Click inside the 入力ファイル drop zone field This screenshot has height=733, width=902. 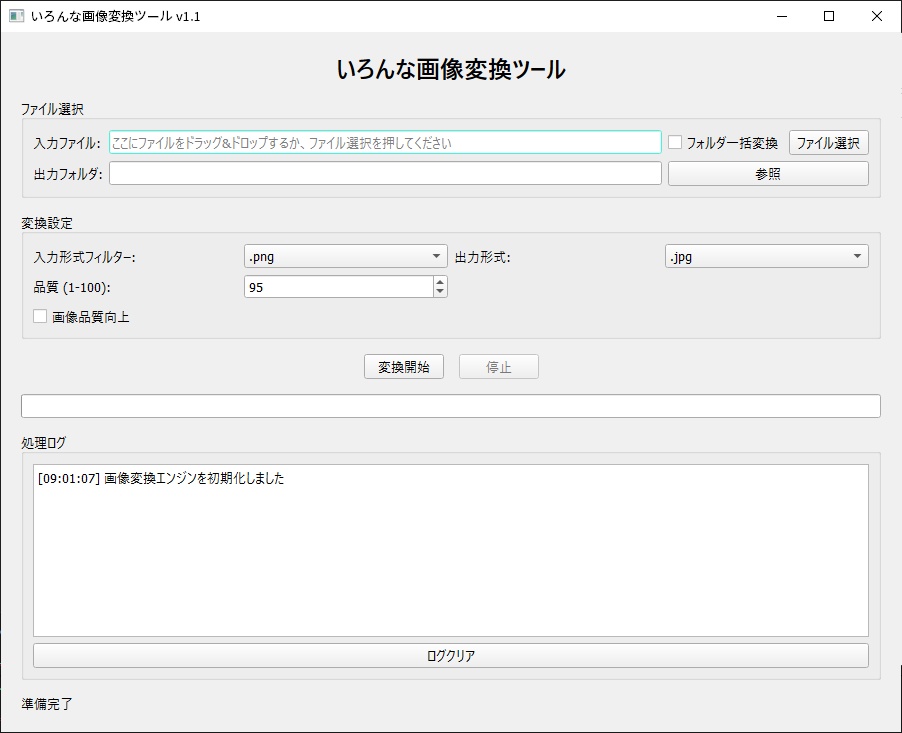pos(385,142)
